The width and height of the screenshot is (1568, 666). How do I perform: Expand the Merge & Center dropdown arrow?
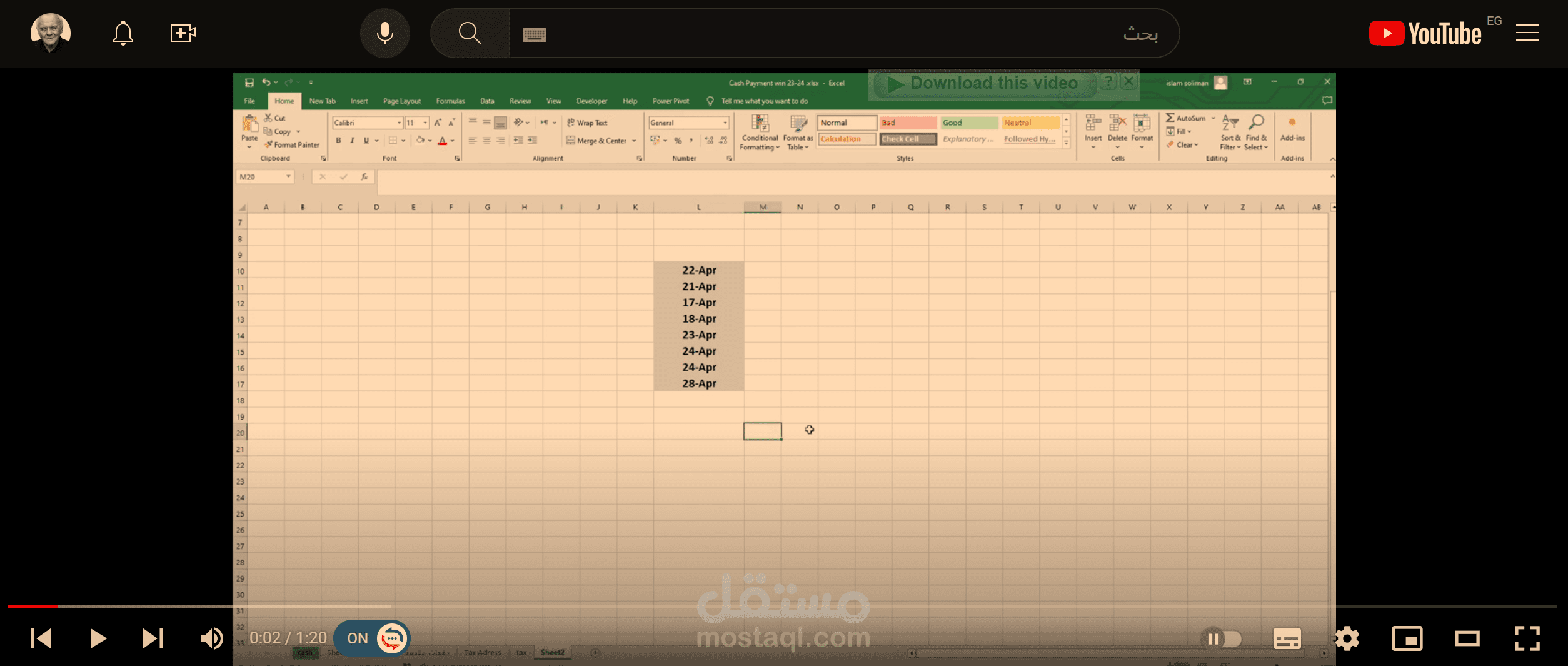point(634,141)
